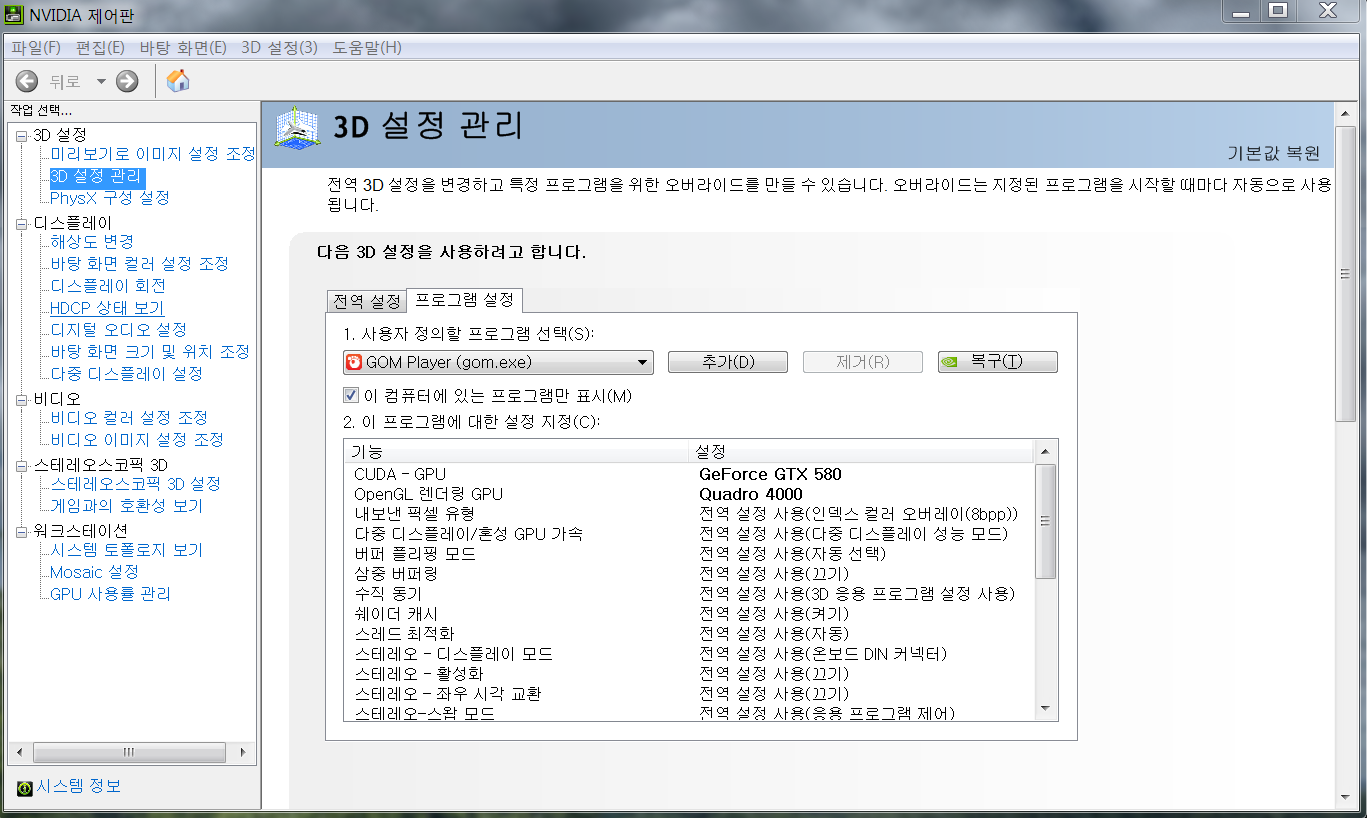
Task: Collapse the 비디오 tree node
Action: click(x=22, y=400)
